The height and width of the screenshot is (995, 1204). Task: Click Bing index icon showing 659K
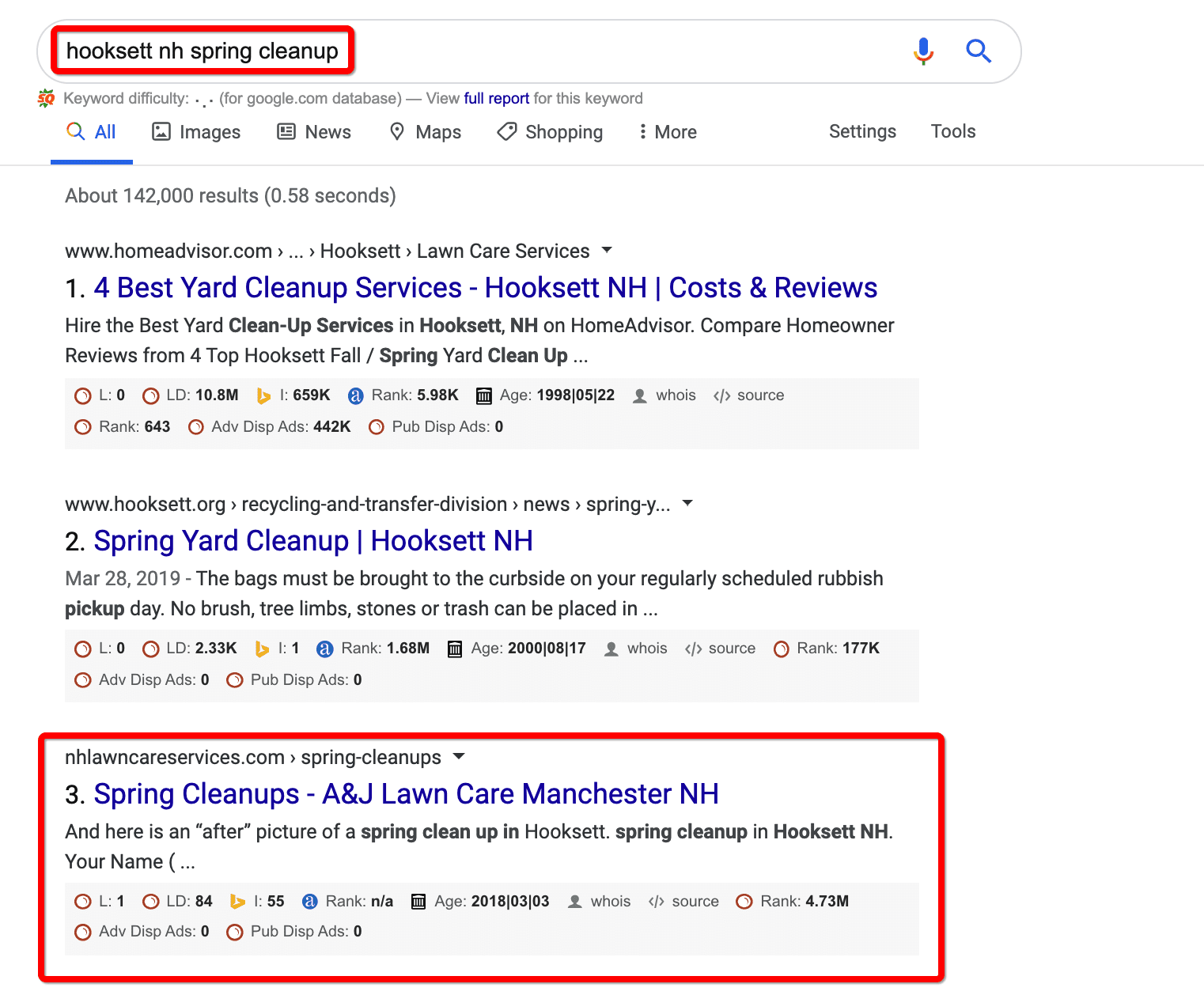click(263, 395)
